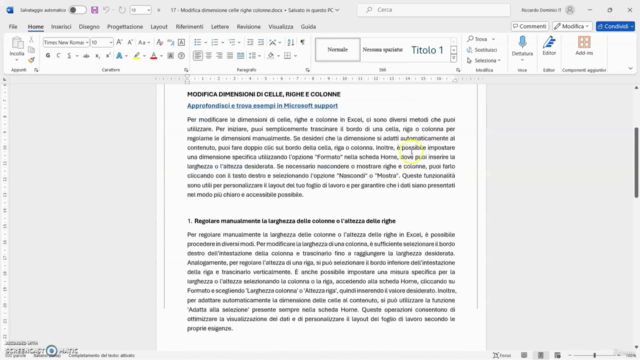640x360 pixels.
Task: Apply subscript formatting
Action: [x=97, y=56]
